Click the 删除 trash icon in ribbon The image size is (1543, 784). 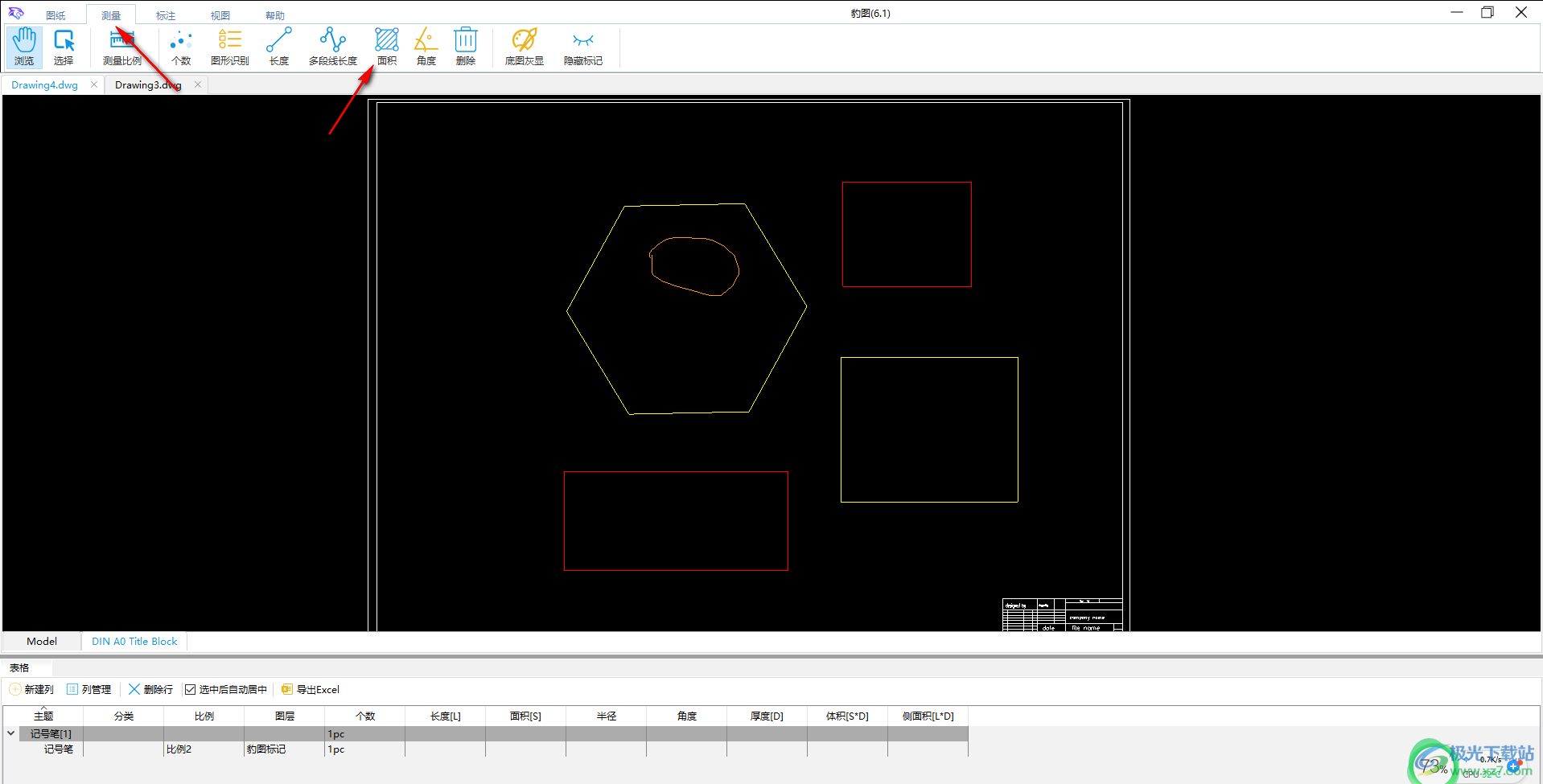point(466,47)
